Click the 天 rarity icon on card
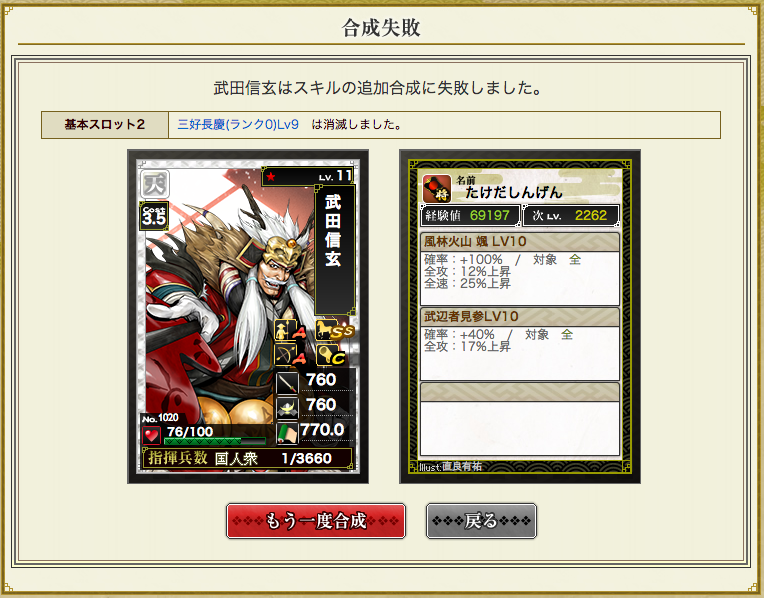 (x=154, y=184)
